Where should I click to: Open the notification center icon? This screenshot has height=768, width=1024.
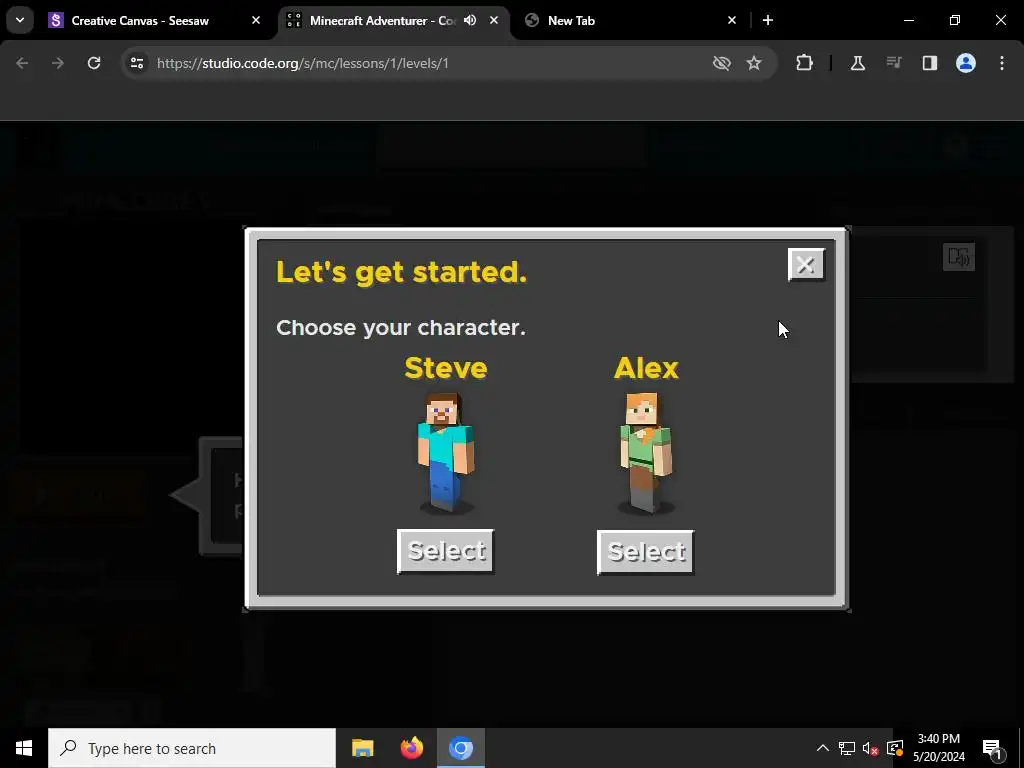[993, 748]
